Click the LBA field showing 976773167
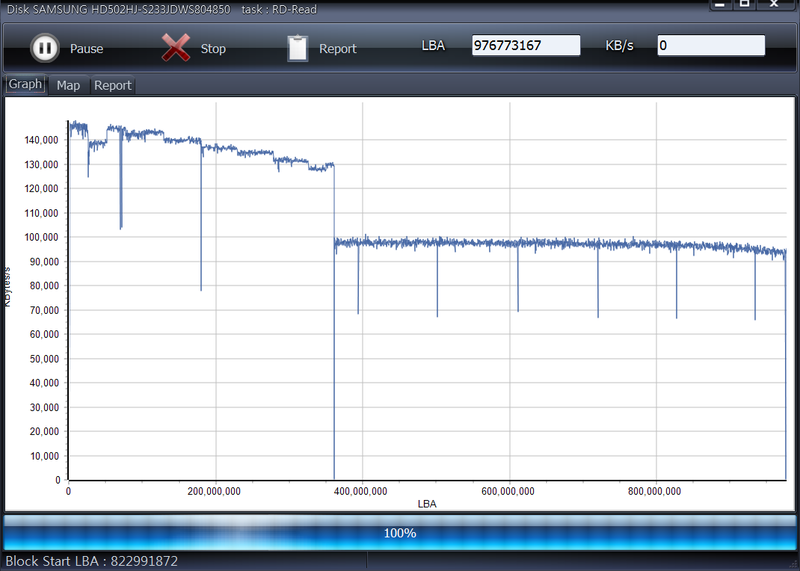 [526, 46]
